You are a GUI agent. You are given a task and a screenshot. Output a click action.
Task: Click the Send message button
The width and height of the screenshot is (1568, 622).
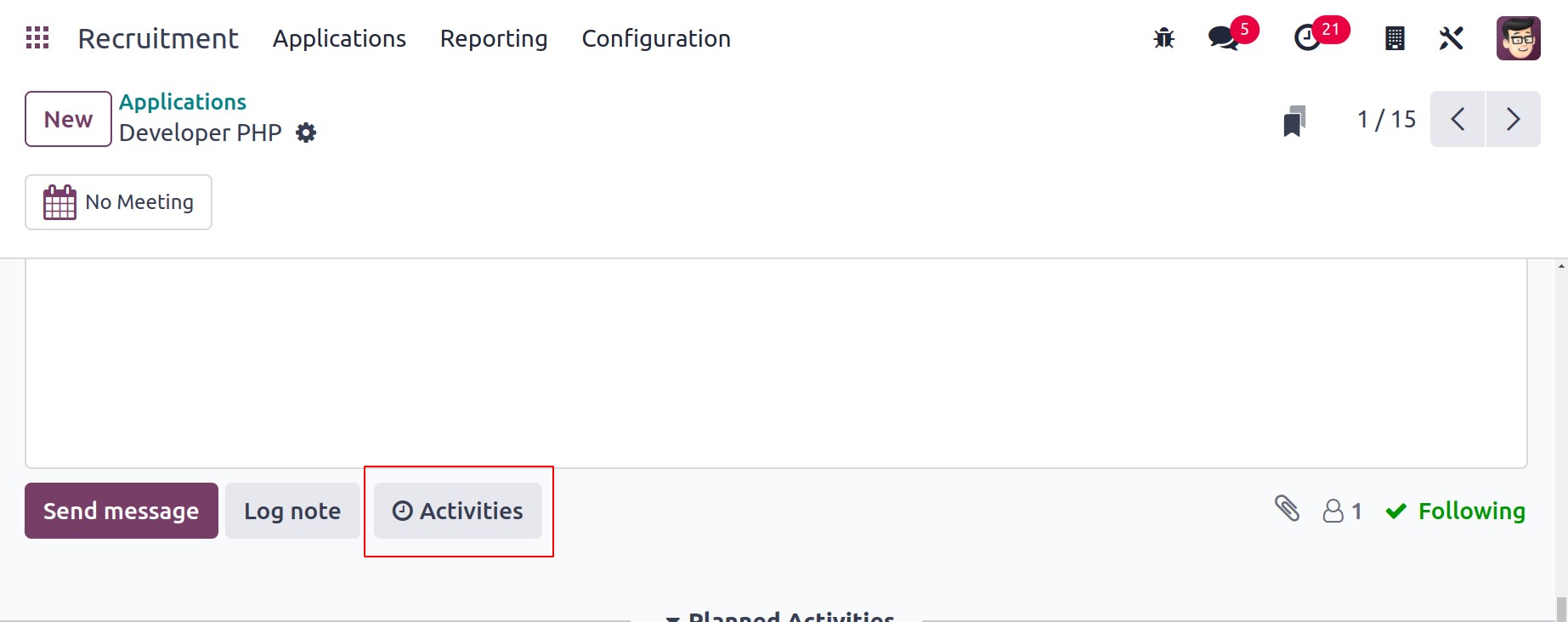pyautogui.click(x=122, y=511)
